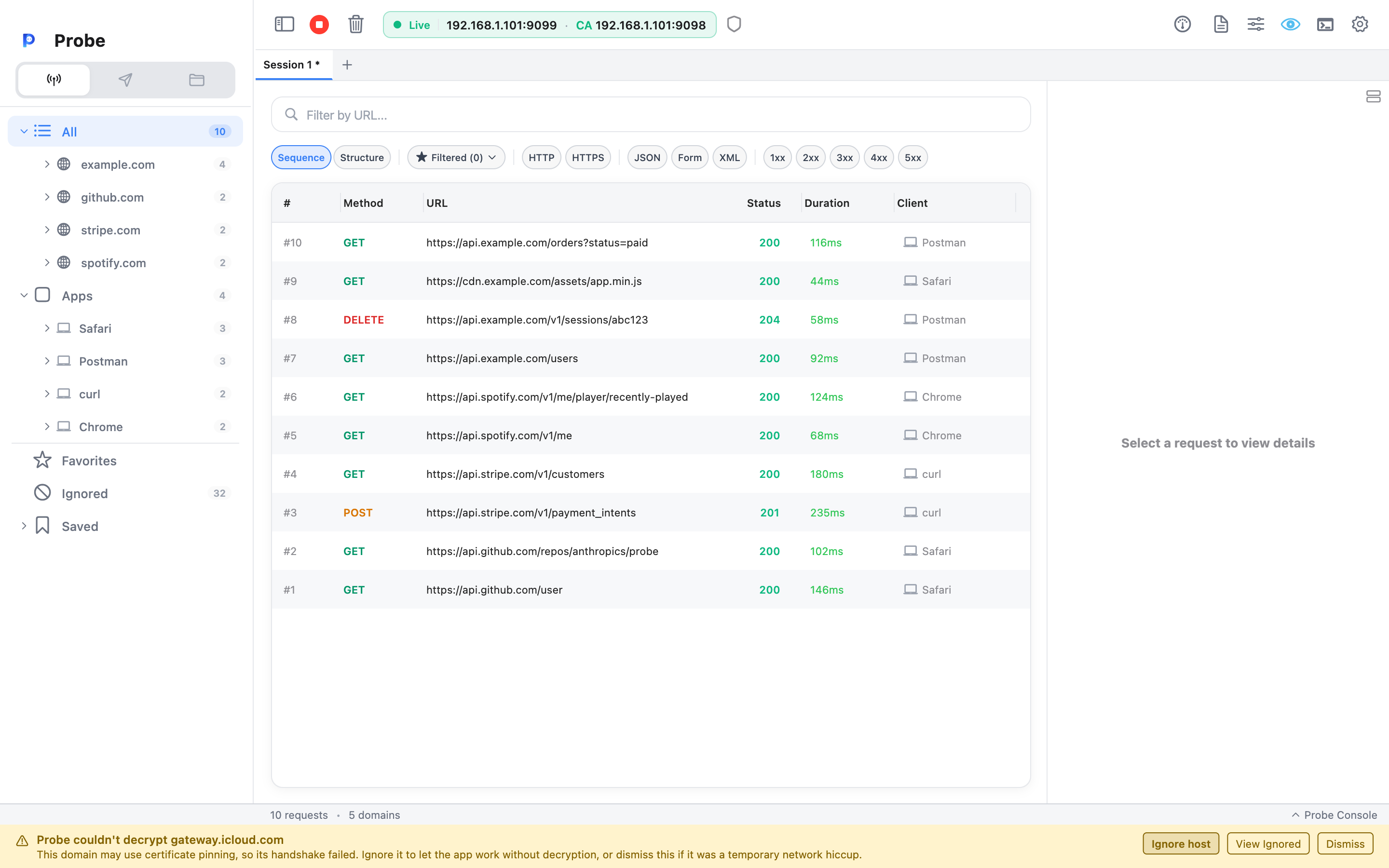Image resolution: width=1389 pixels, height=868 pixels.
Task: Click the warning triangle icon in banner
Action: tap(22, 841)
